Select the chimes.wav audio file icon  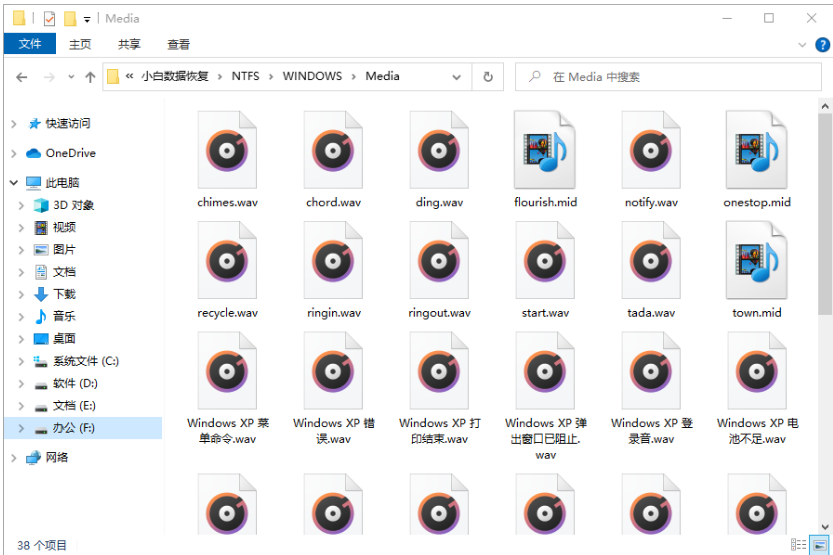point(227,151)
